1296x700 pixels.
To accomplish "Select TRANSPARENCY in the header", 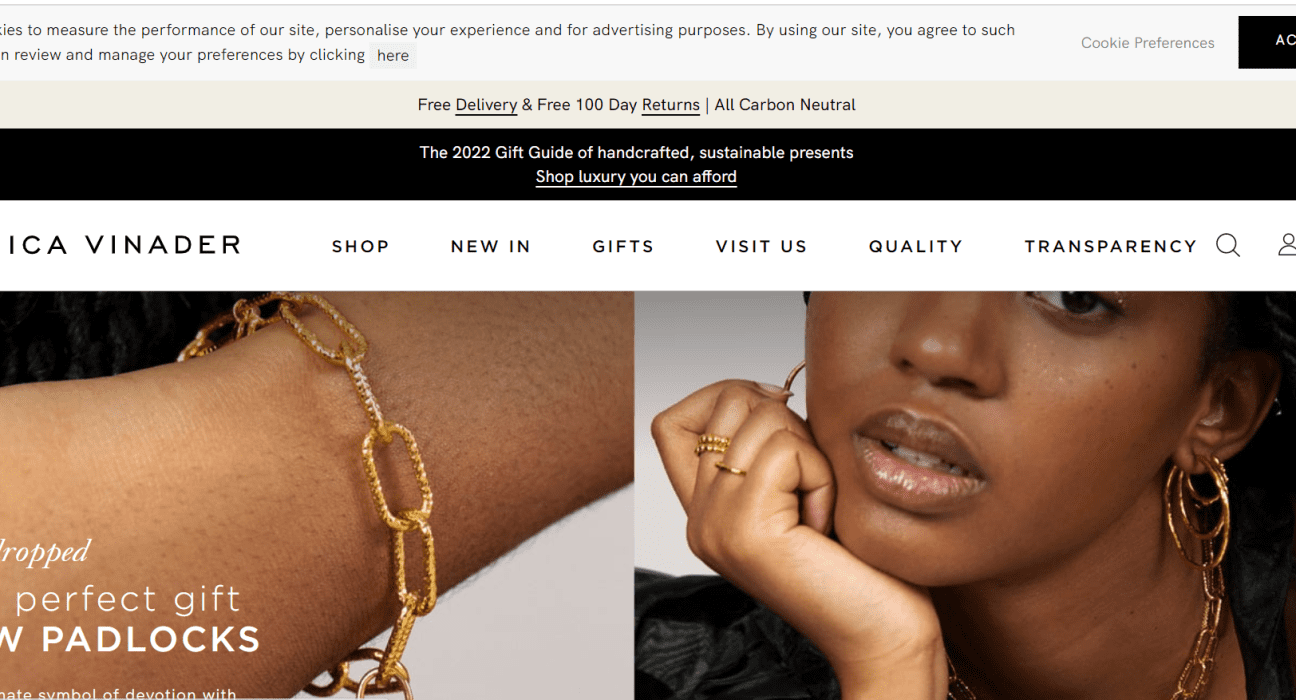I will [1110, 246].
